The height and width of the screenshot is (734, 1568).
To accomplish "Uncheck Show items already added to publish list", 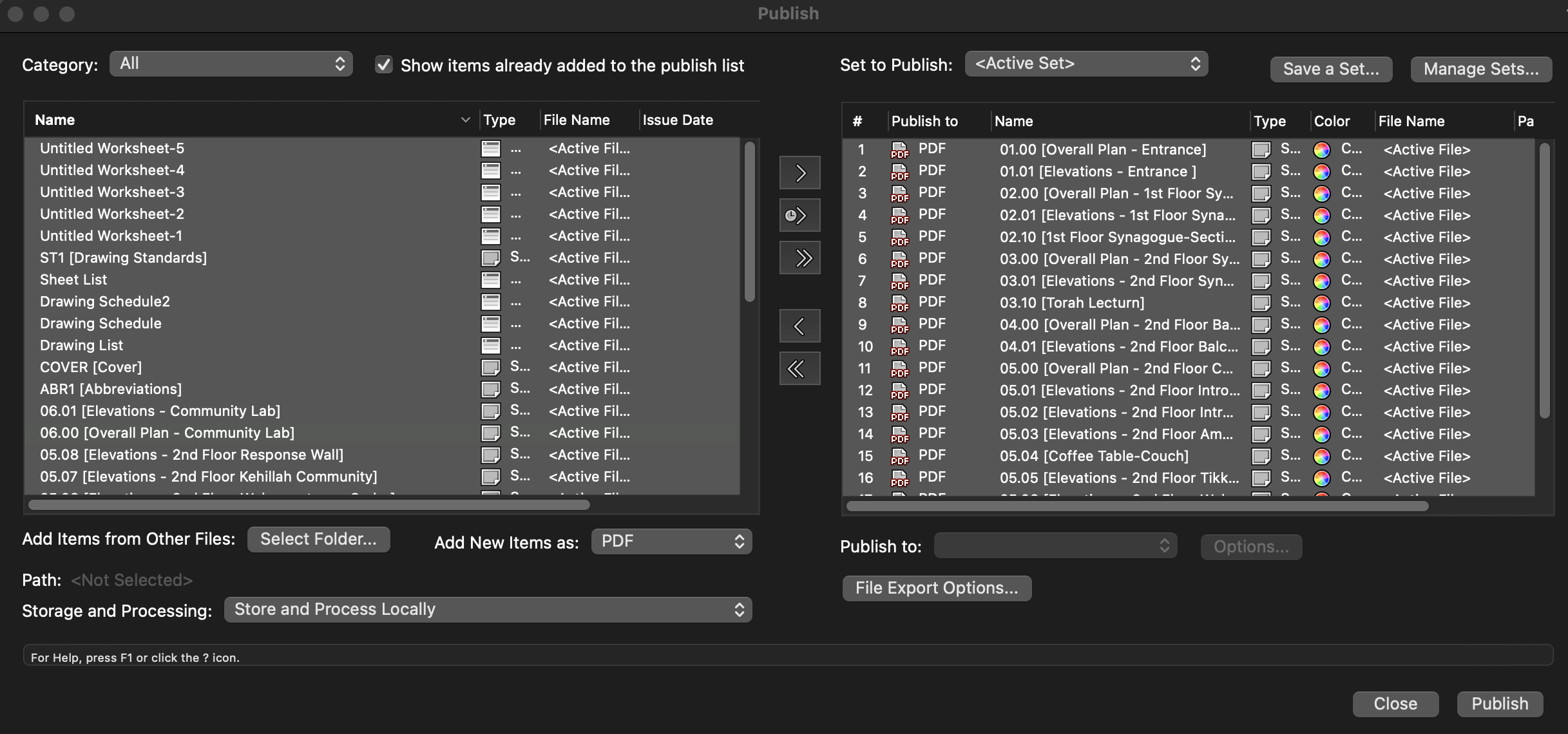I will tap(384, 64).
